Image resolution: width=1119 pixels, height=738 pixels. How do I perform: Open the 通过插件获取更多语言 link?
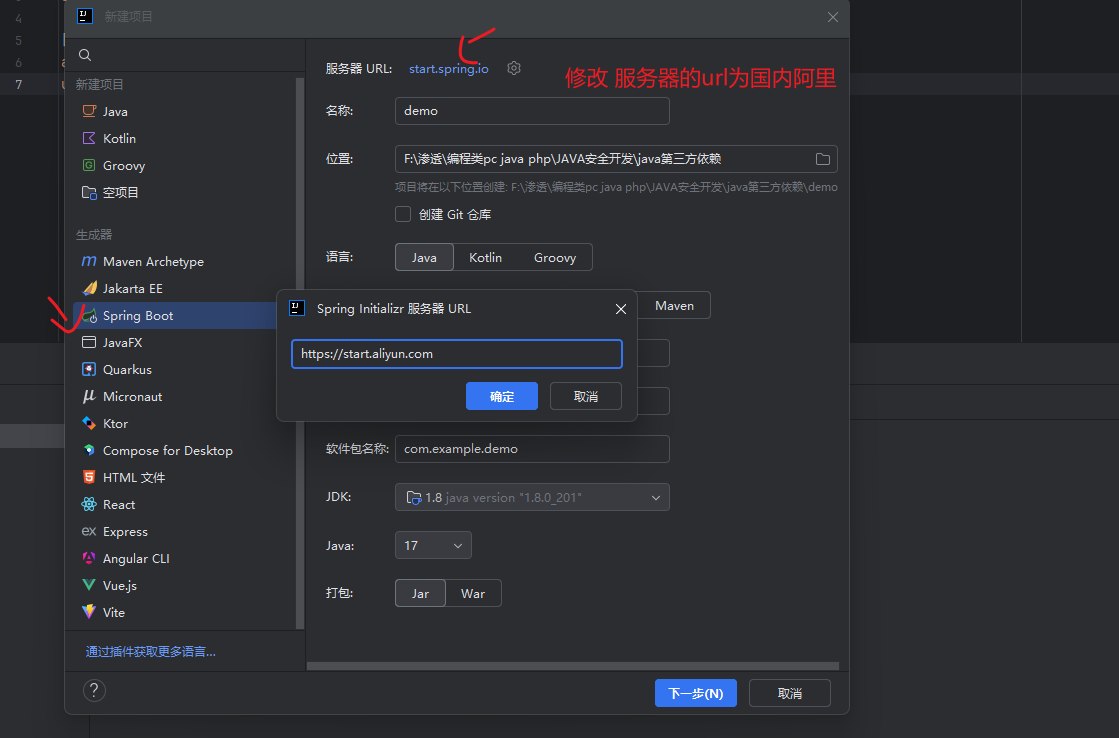[151, 651]
